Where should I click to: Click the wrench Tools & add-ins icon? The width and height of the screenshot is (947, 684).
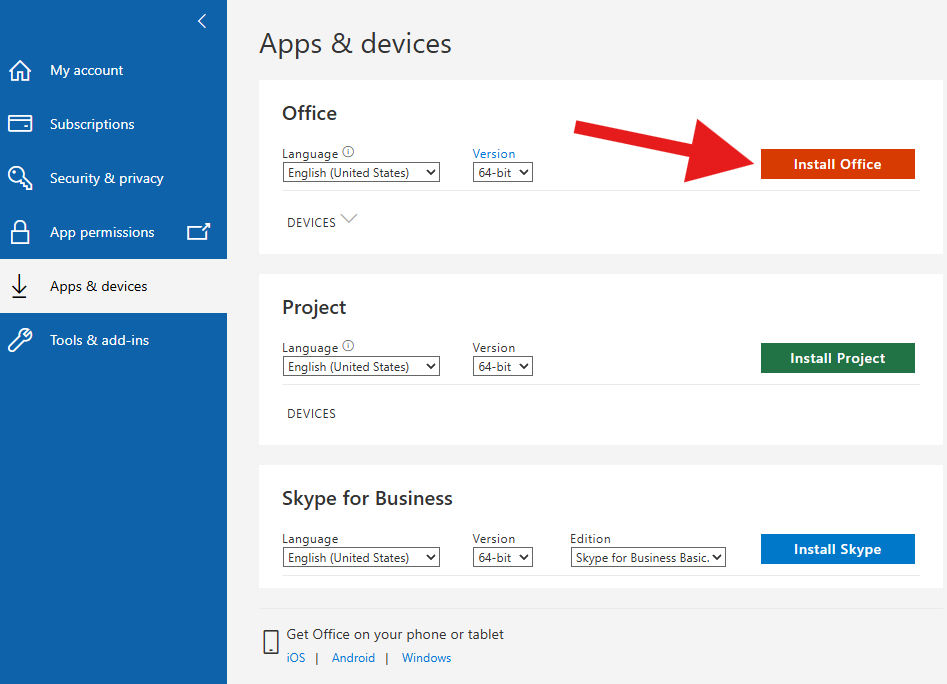click(x=20, y=340)
